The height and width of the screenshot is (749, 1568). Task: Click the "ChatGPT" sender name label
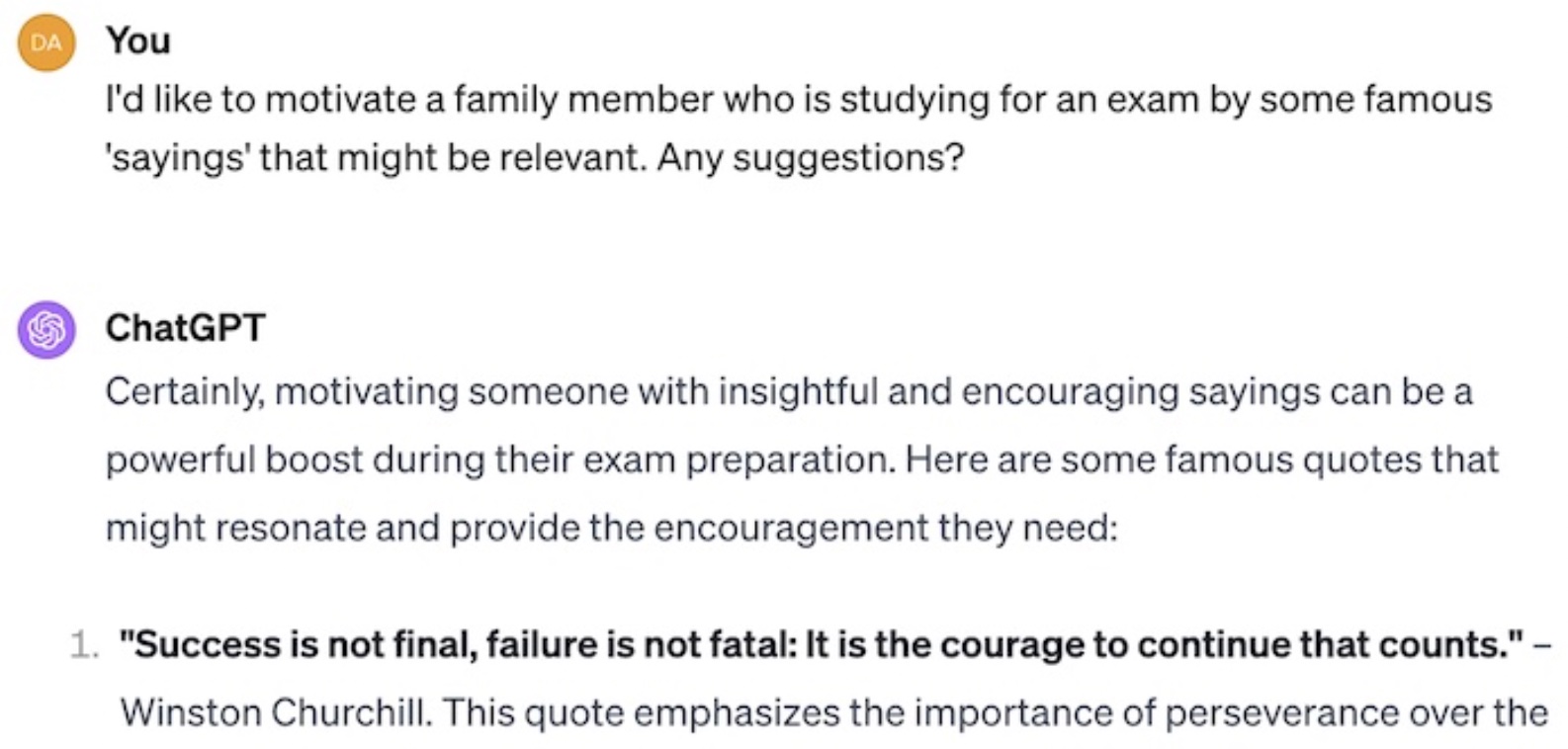coord(185,328)
